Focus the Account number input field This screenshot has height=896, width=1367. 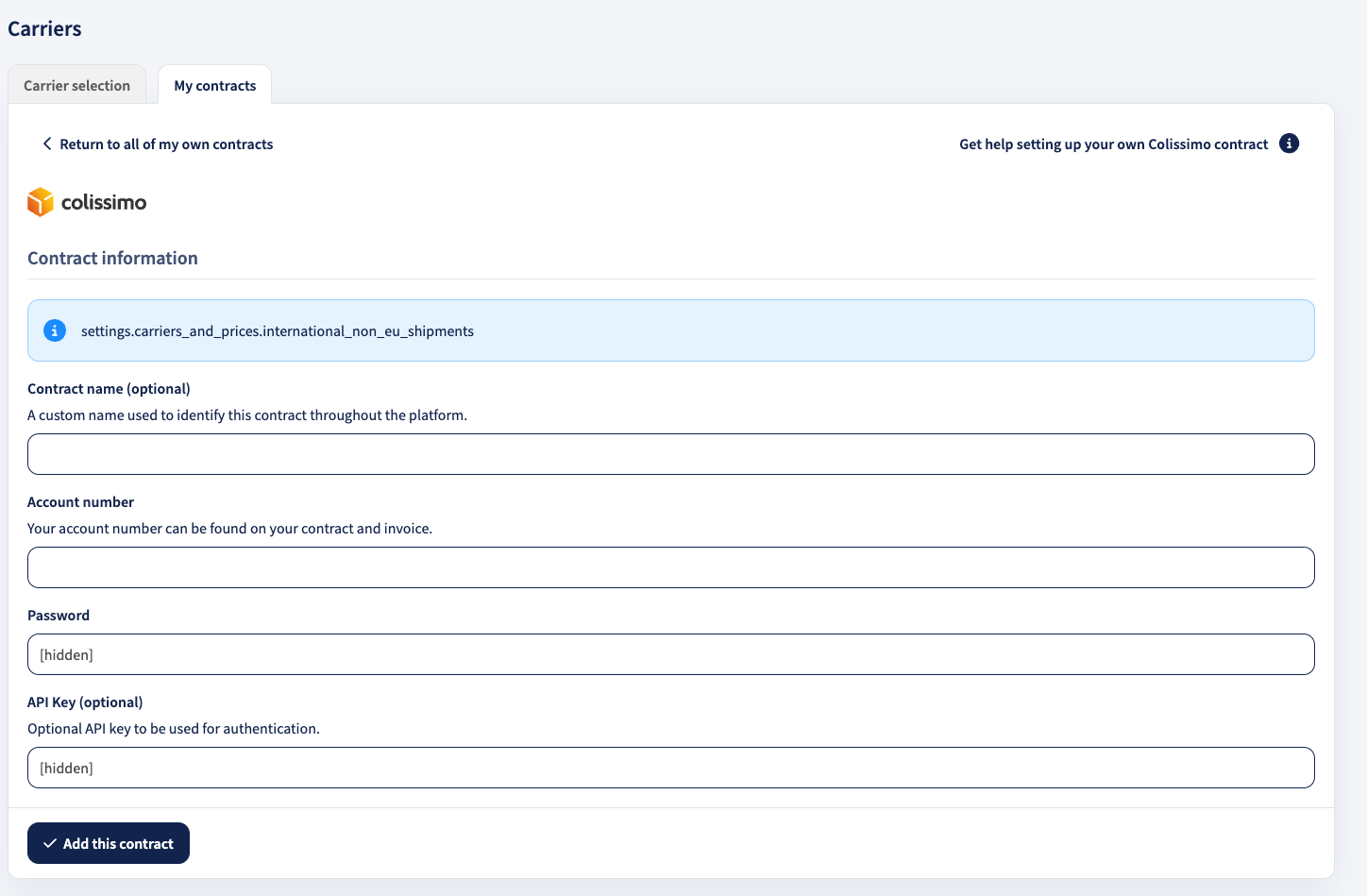coord(671,567)
